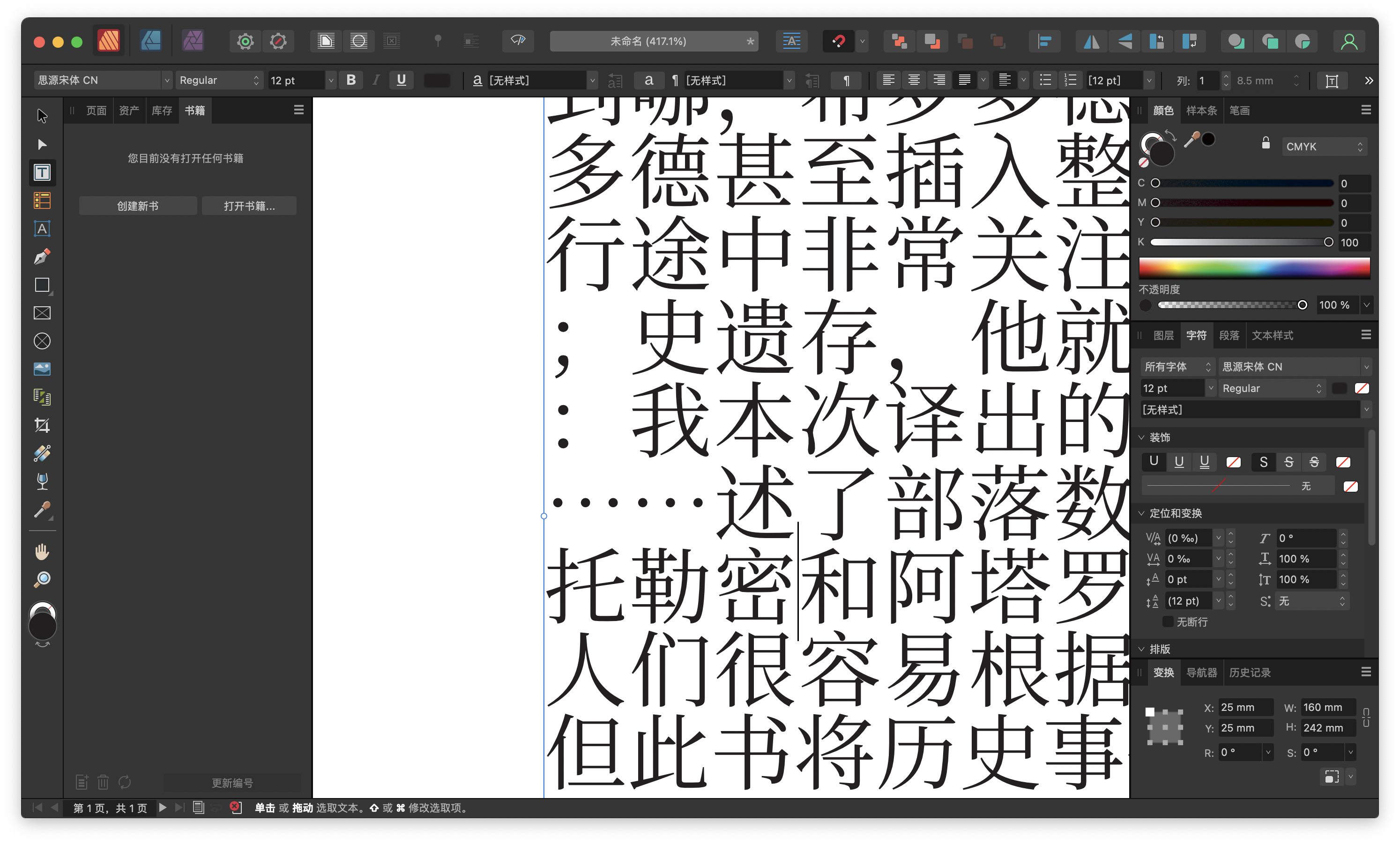Screen dimensions: 1400x843
Task: Toggle Italic formatting
Action: [376, 80]
